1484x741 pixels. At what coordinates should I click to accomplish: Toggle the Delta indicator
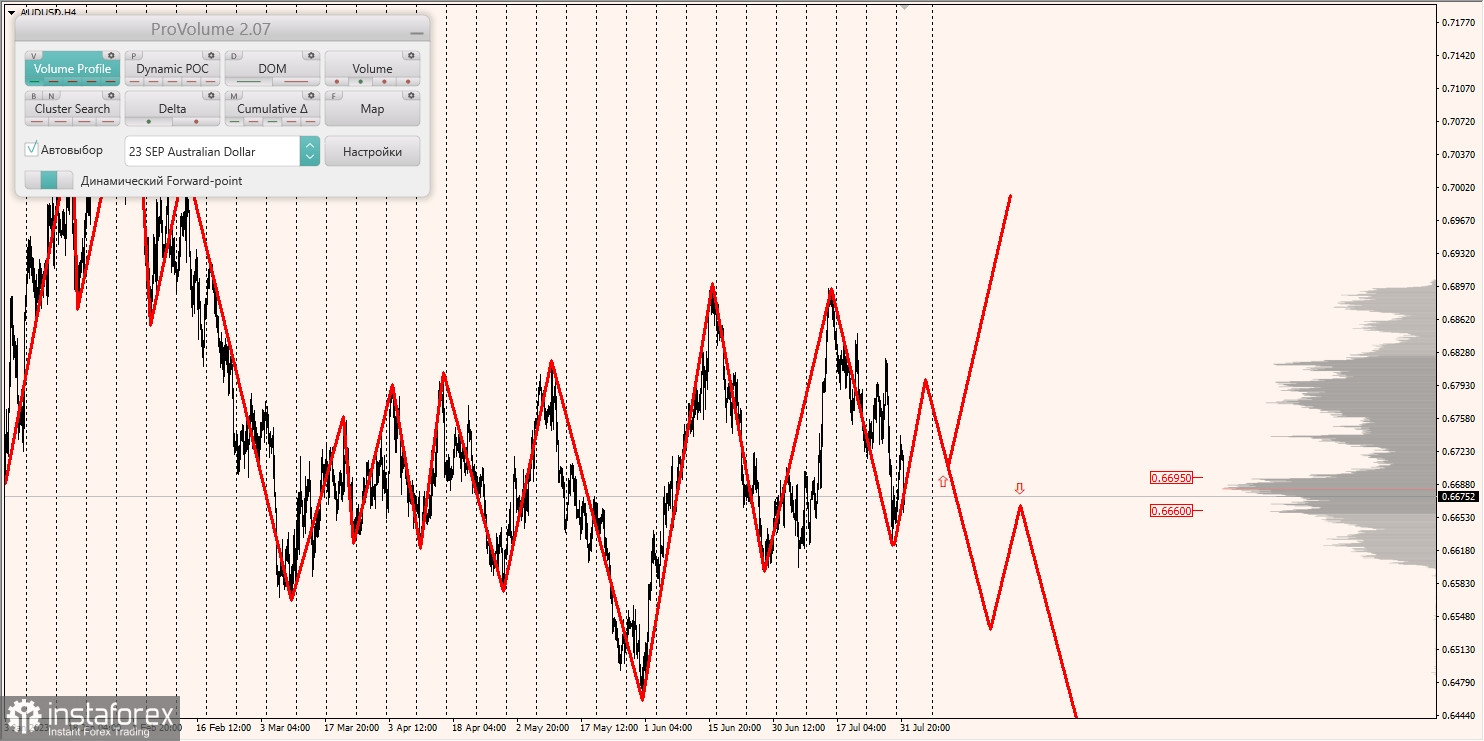172,109
